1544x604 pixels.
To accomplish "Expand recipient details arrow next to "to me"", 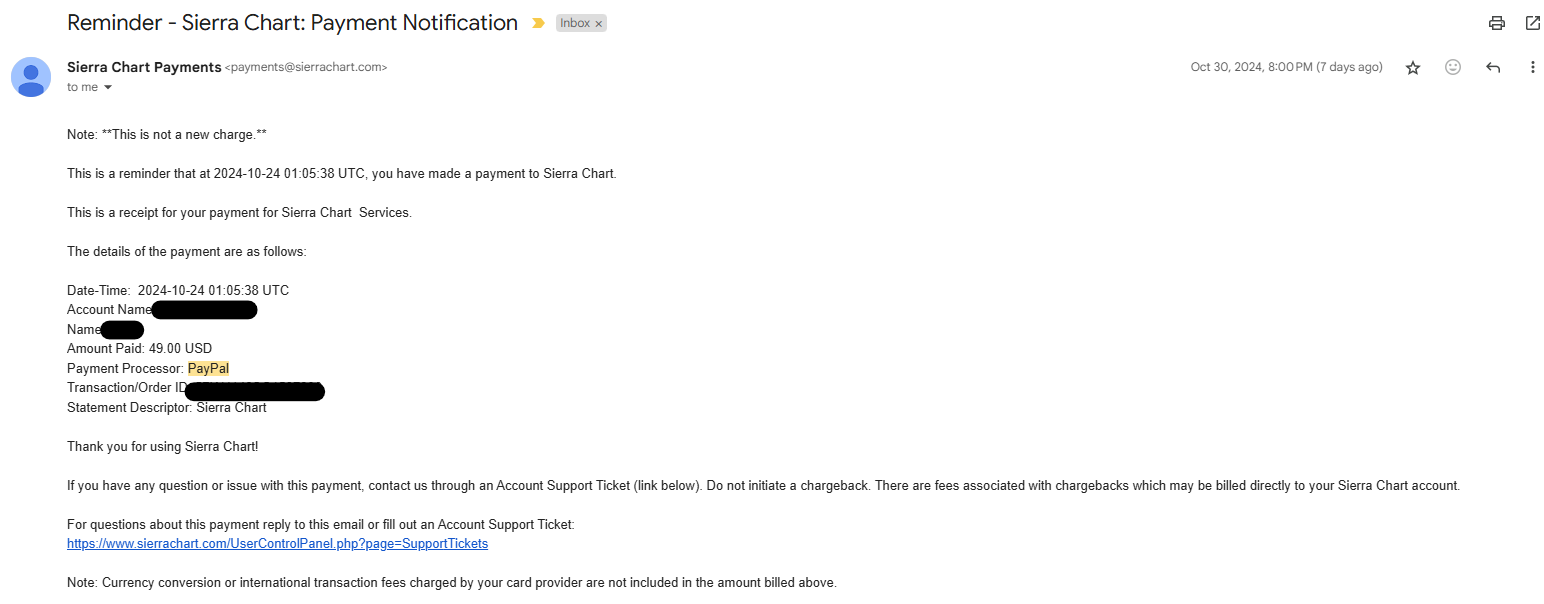I will tap(108, 88).
